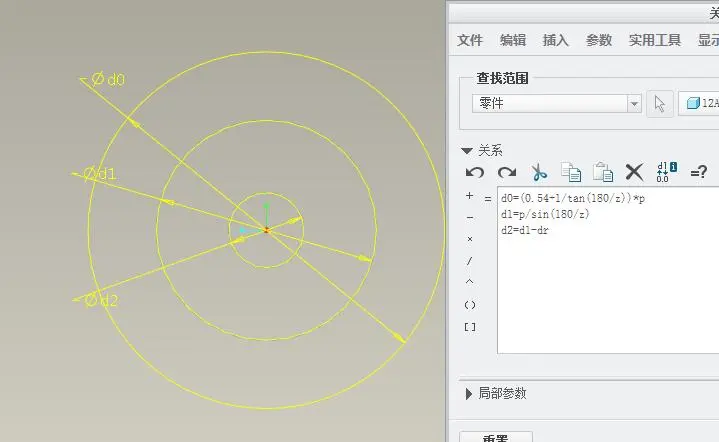Click the undo arrow in relations toolbar

pos(475,172)
